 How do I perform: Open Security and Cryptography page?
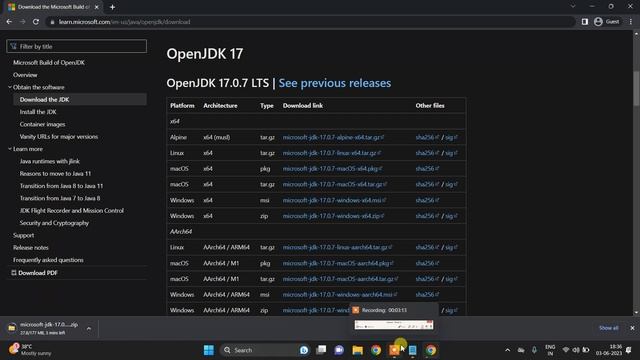[x=54, y=223]
